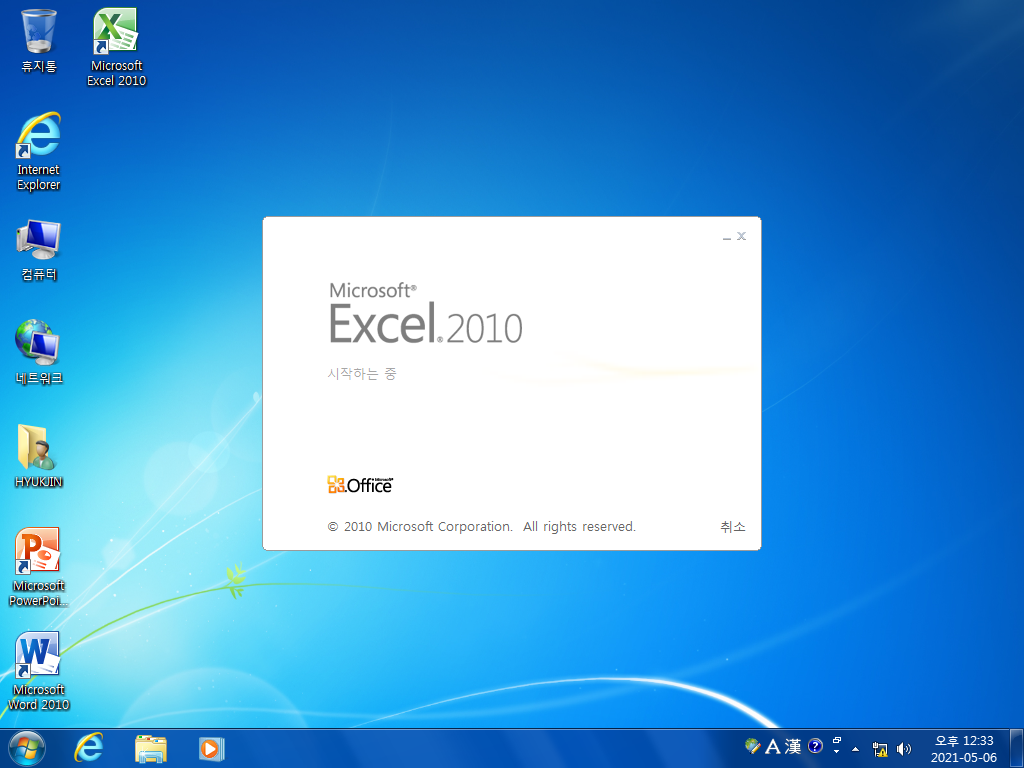Screen dimensions: 1024x768
Task: Cancel Excel startup with 취소
Action: pos(733,526)
